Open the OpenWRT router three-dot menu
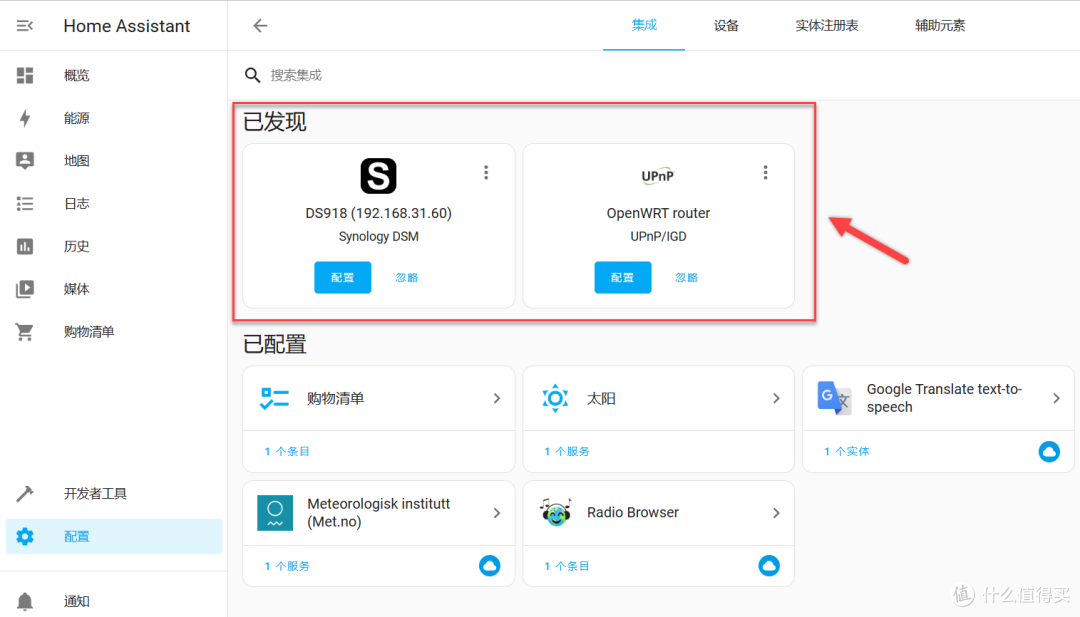 [x=765, y=172]
